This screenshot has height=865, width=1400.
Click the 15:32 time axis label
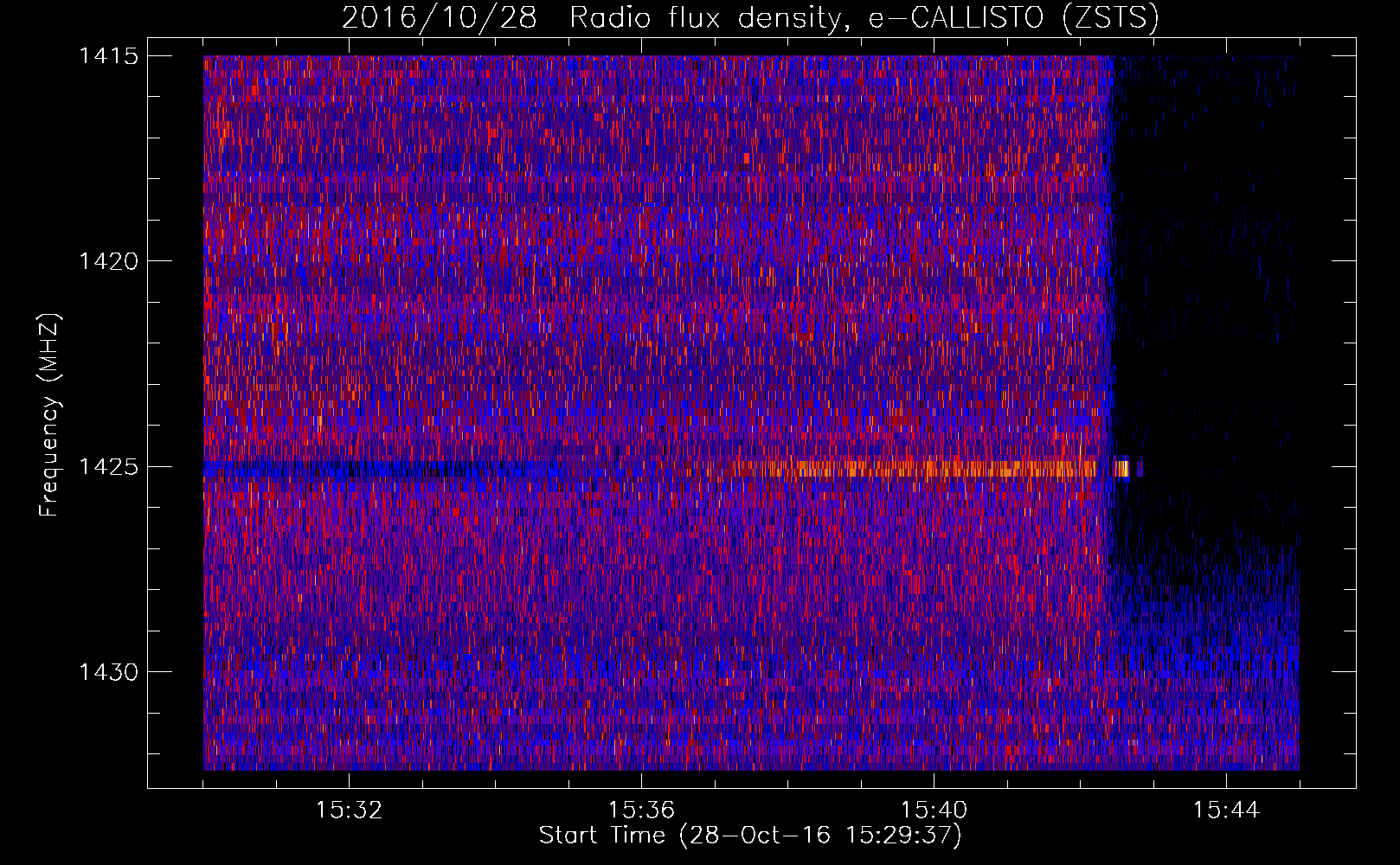[349, 811]
